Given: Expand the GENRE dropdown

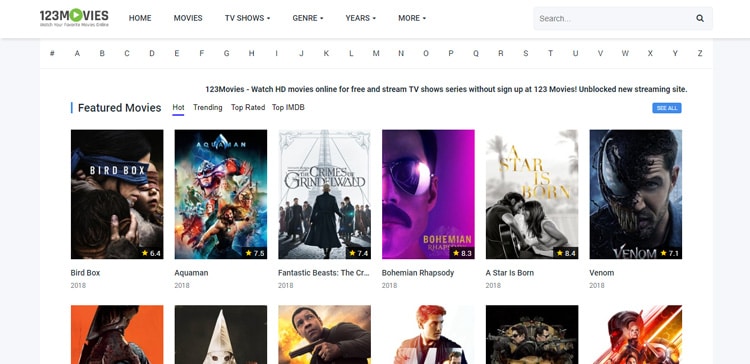Looking at the screenshot, I should [x=308, y=18].
